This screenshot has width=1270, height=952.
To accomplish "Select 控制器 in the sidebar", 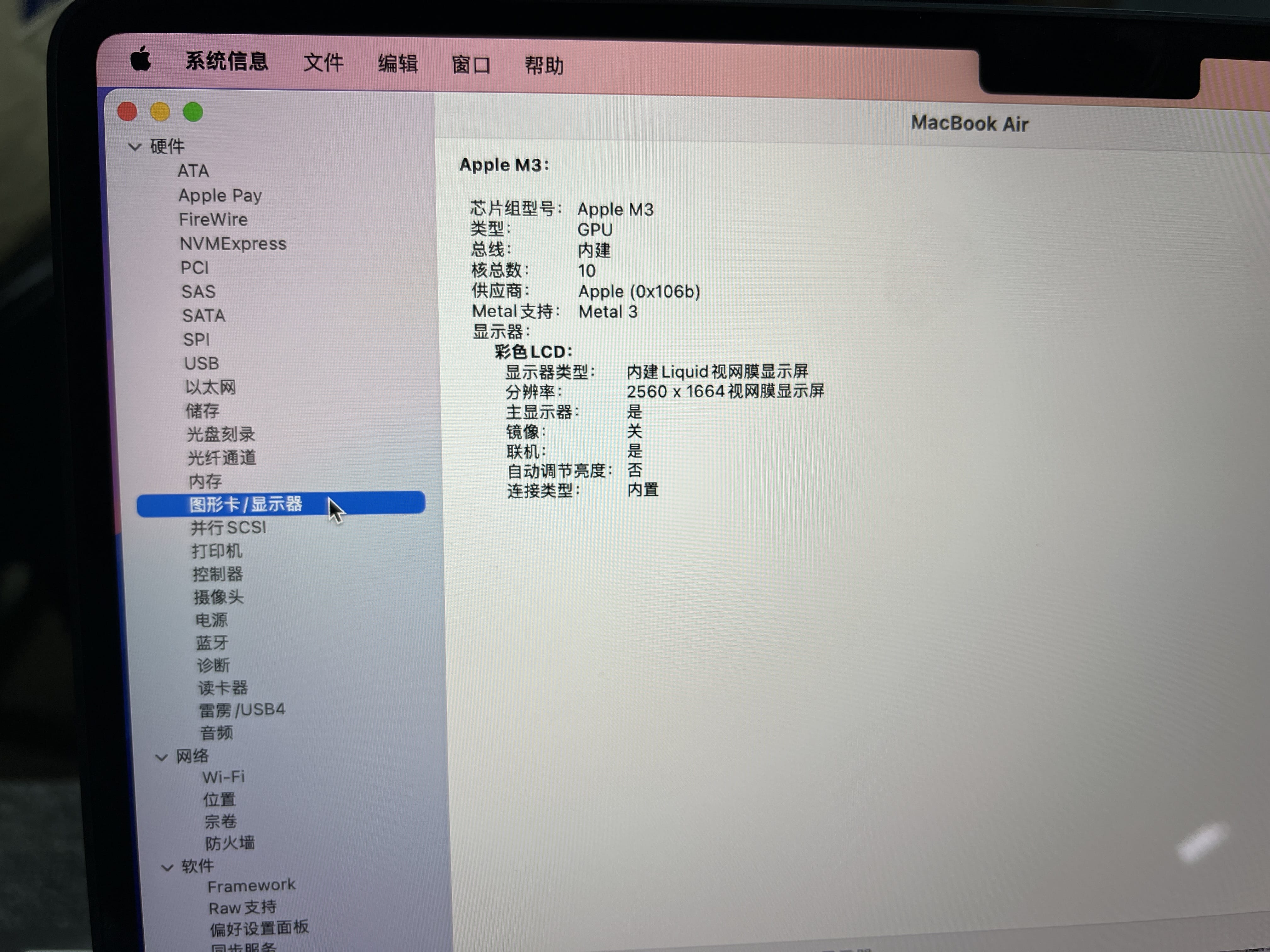I will point(218,574).
